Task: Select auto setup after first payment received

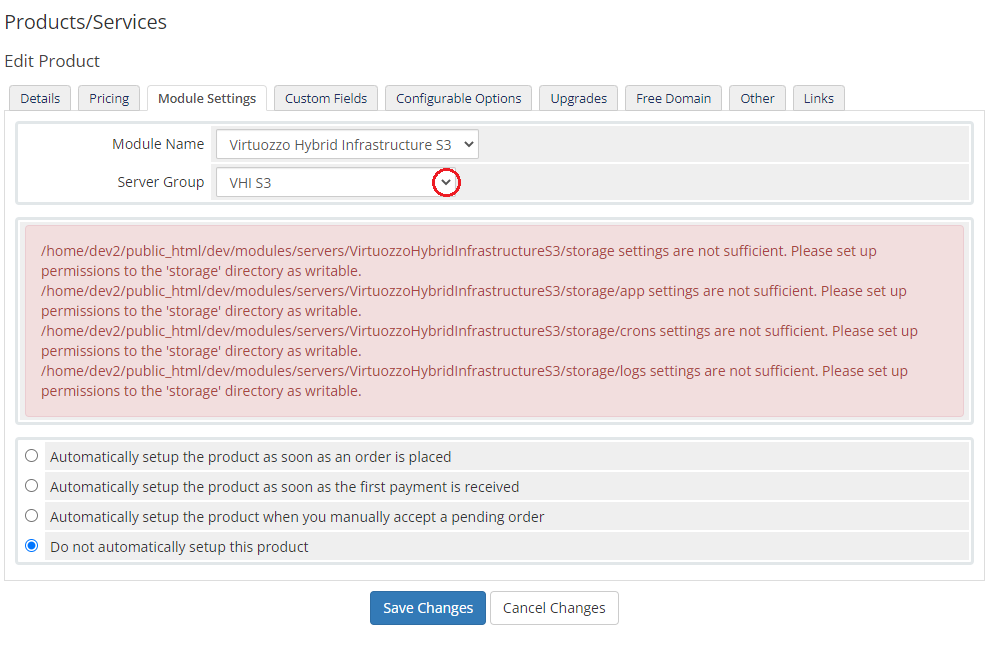Action: pos(32,486)
